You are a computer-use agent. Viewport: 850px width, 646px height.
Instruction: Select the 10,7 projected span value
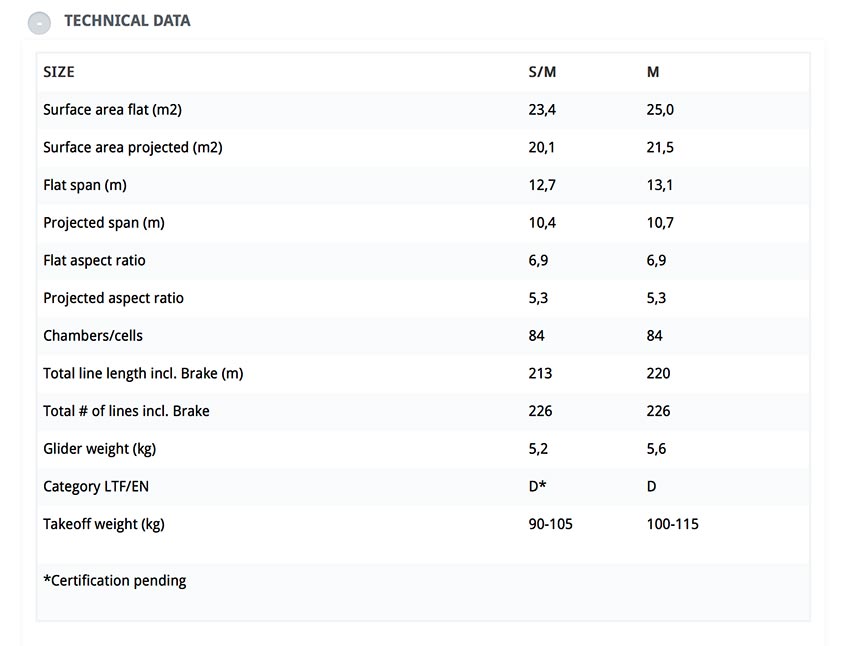[x=660, y=223]
